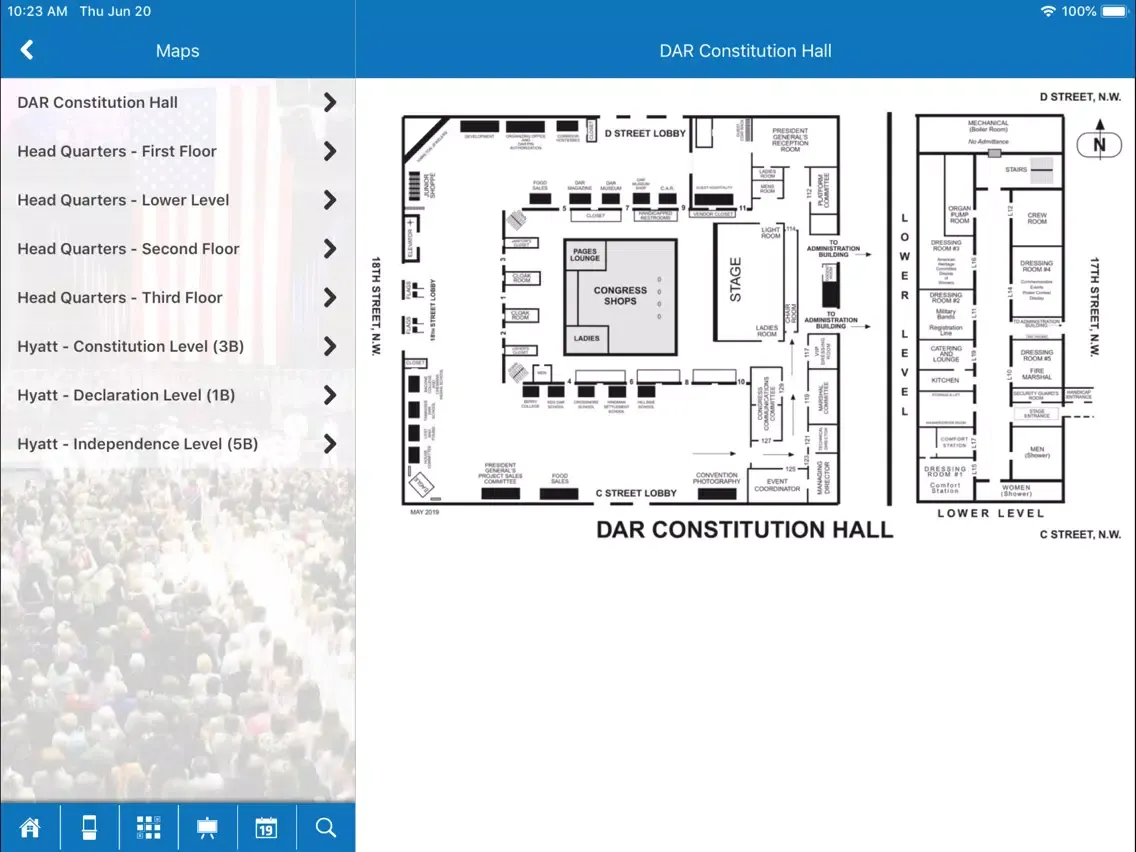This screenshot has width=1136, height=852.
Task: Tap the 18th Street, N.W. label
Action: tap(376, 306)
